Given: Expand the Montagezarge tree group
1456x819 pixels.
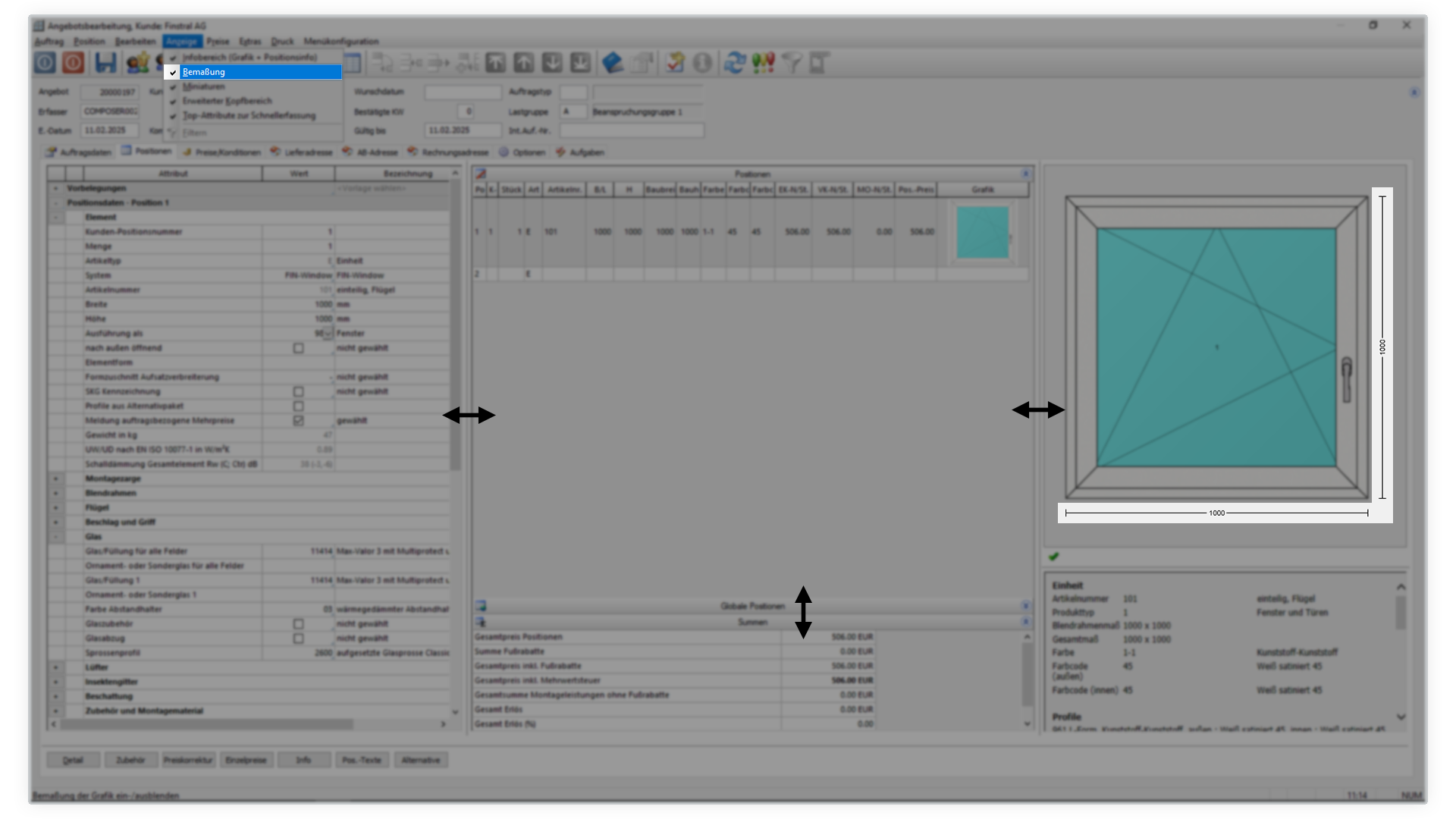Looking at the screenshot, I should pos(56,479).
